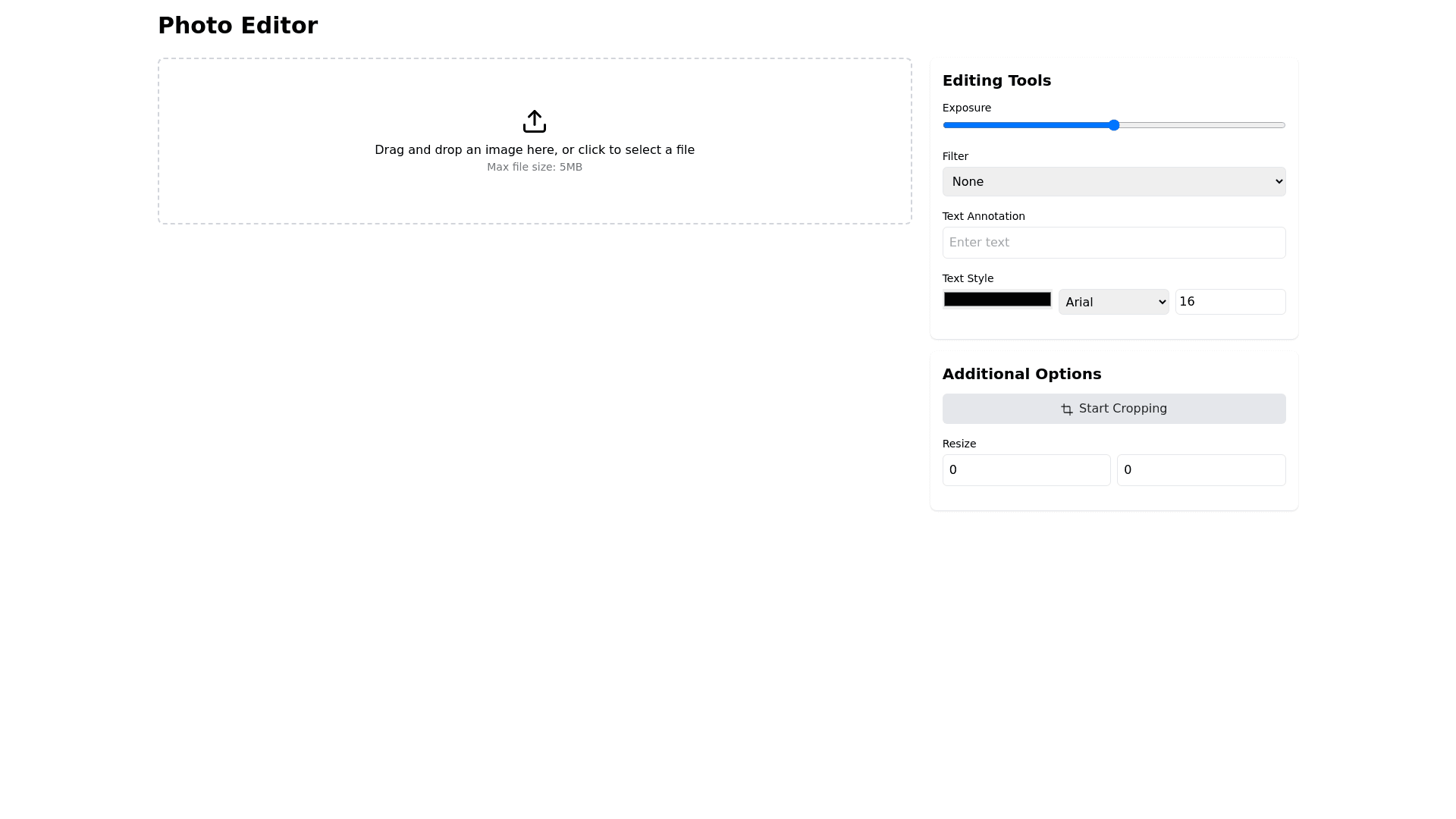Image resolution: width=1456 pixels, height=819 pixels.
Task: Click the Exposure label
Action: point(966,108)
